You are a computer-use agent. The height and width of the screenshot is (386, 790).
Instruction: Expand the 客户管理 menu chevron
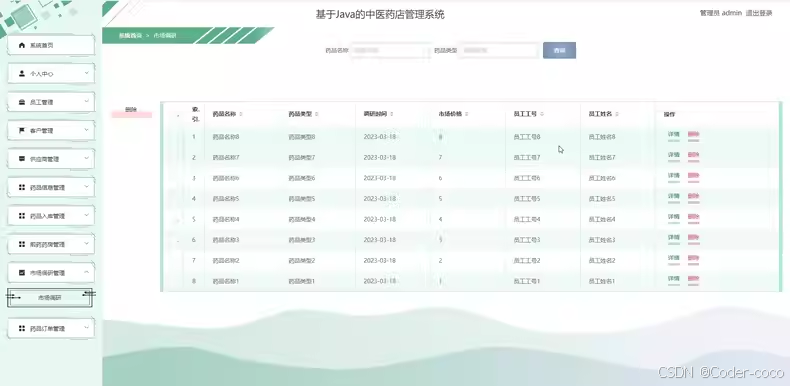(86, 130)
